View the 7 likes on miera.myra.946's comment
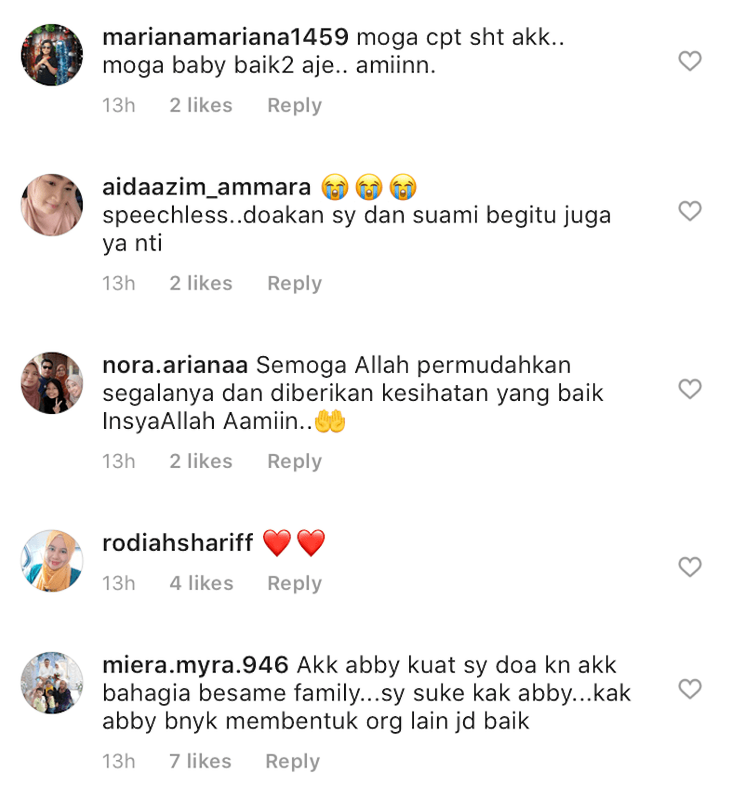 tap(200, 761)
